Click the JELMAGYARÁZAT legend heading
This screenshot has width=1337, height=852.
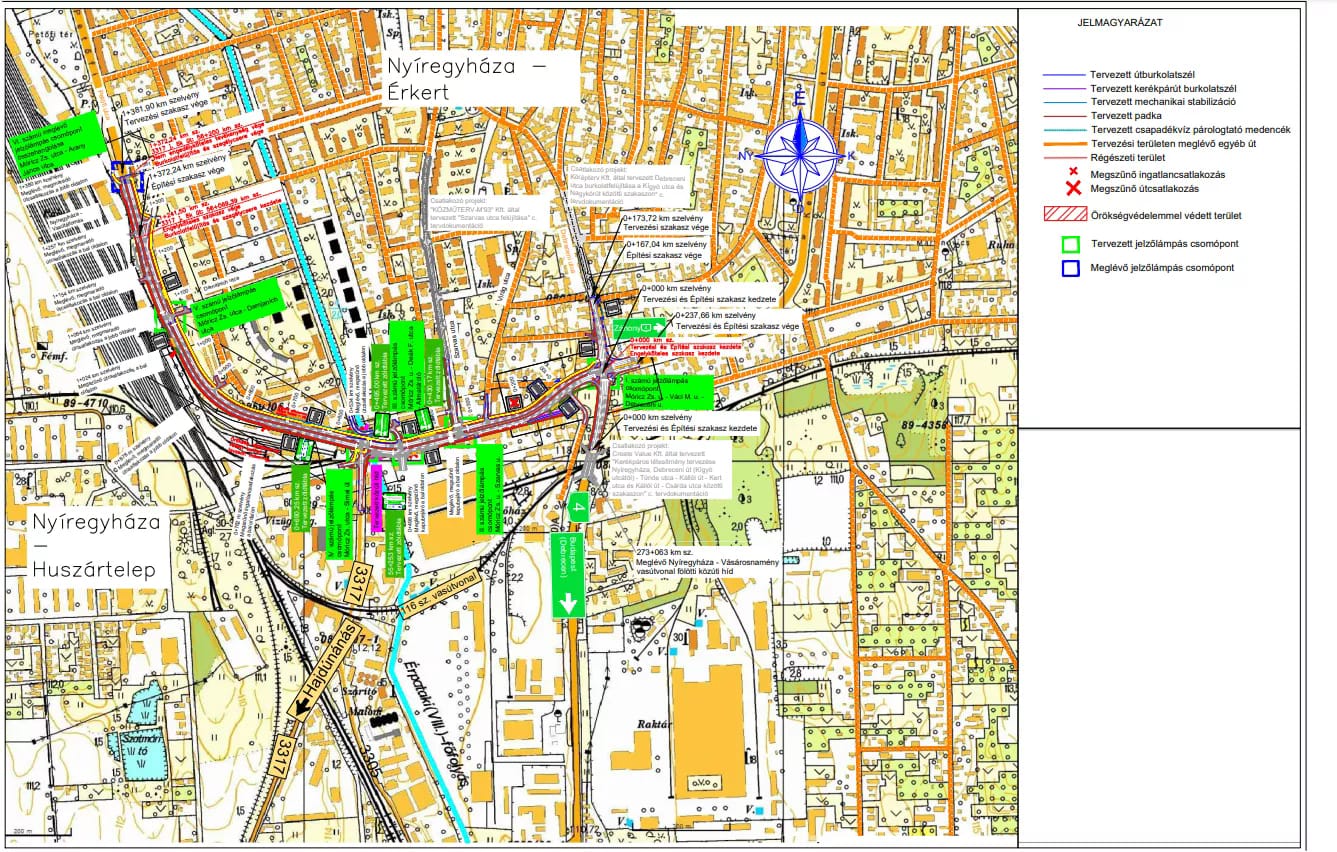click(1119, 22)
